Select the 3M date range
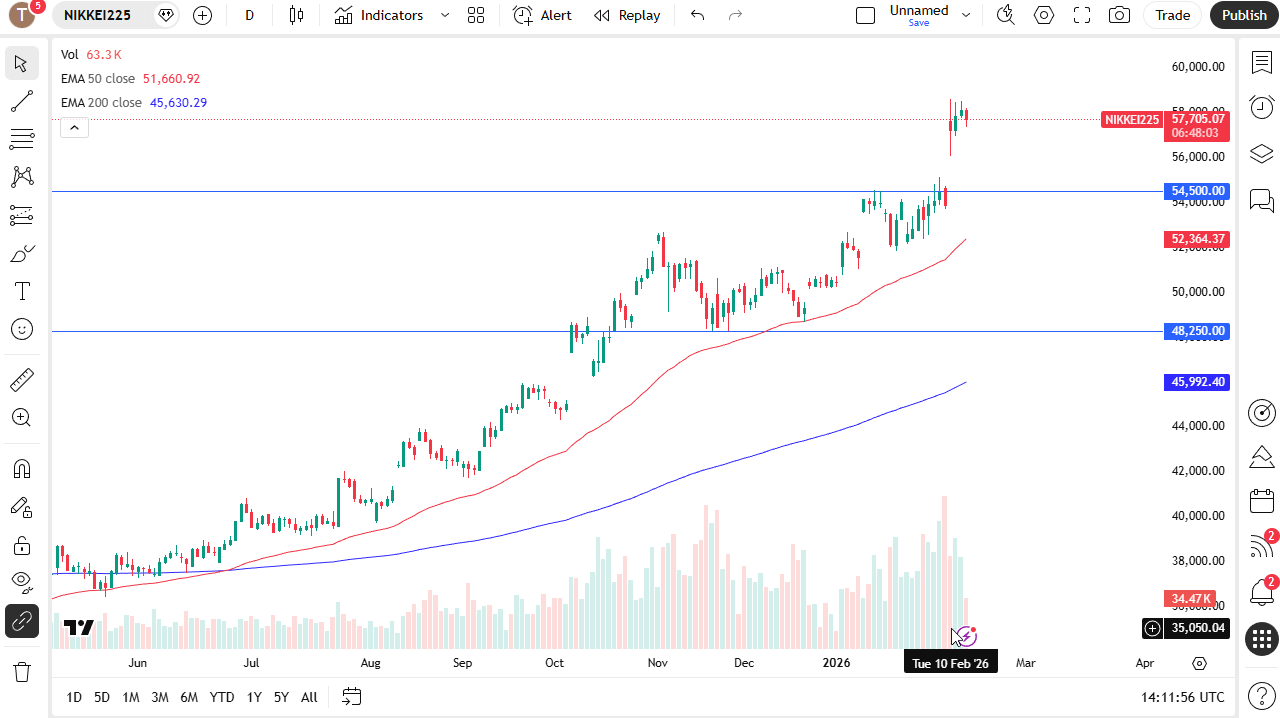This screenshot has width=1280, height=718. [160, 697]
